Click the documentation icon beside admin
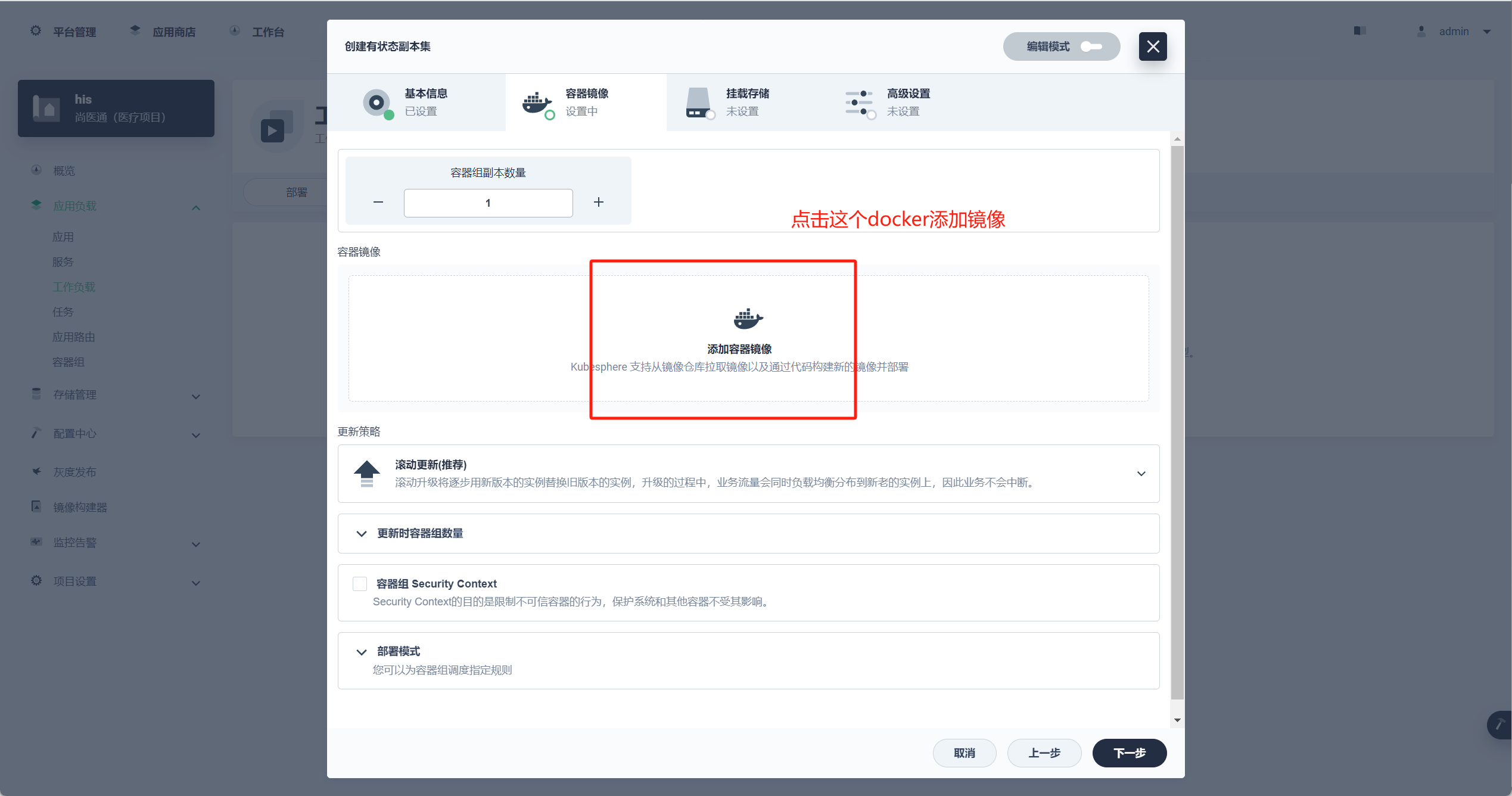This screenshot has width=1512, height=796. 1359,31
